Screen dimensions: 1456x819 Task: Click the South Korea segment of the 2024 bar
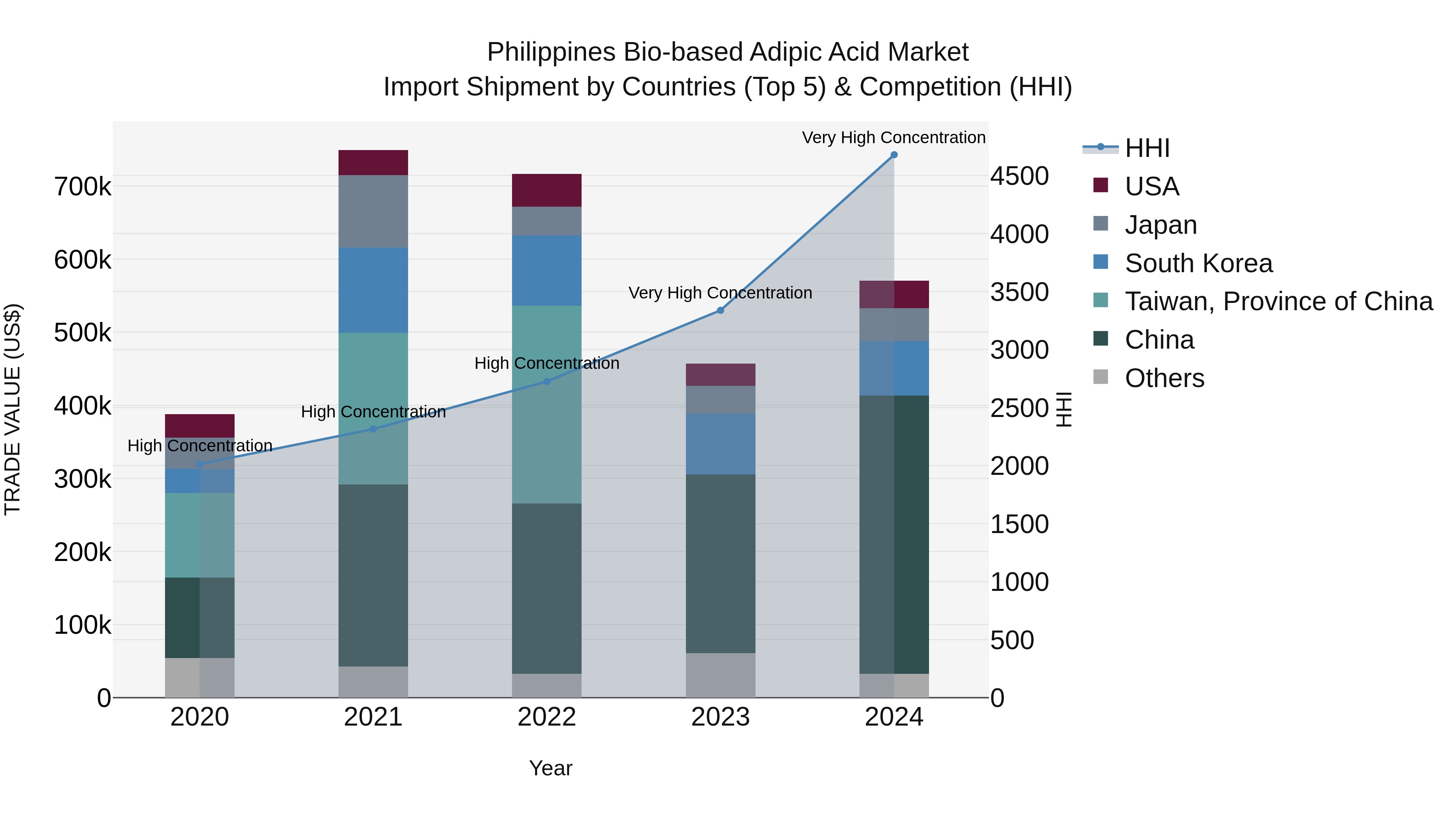pos(894,368)
